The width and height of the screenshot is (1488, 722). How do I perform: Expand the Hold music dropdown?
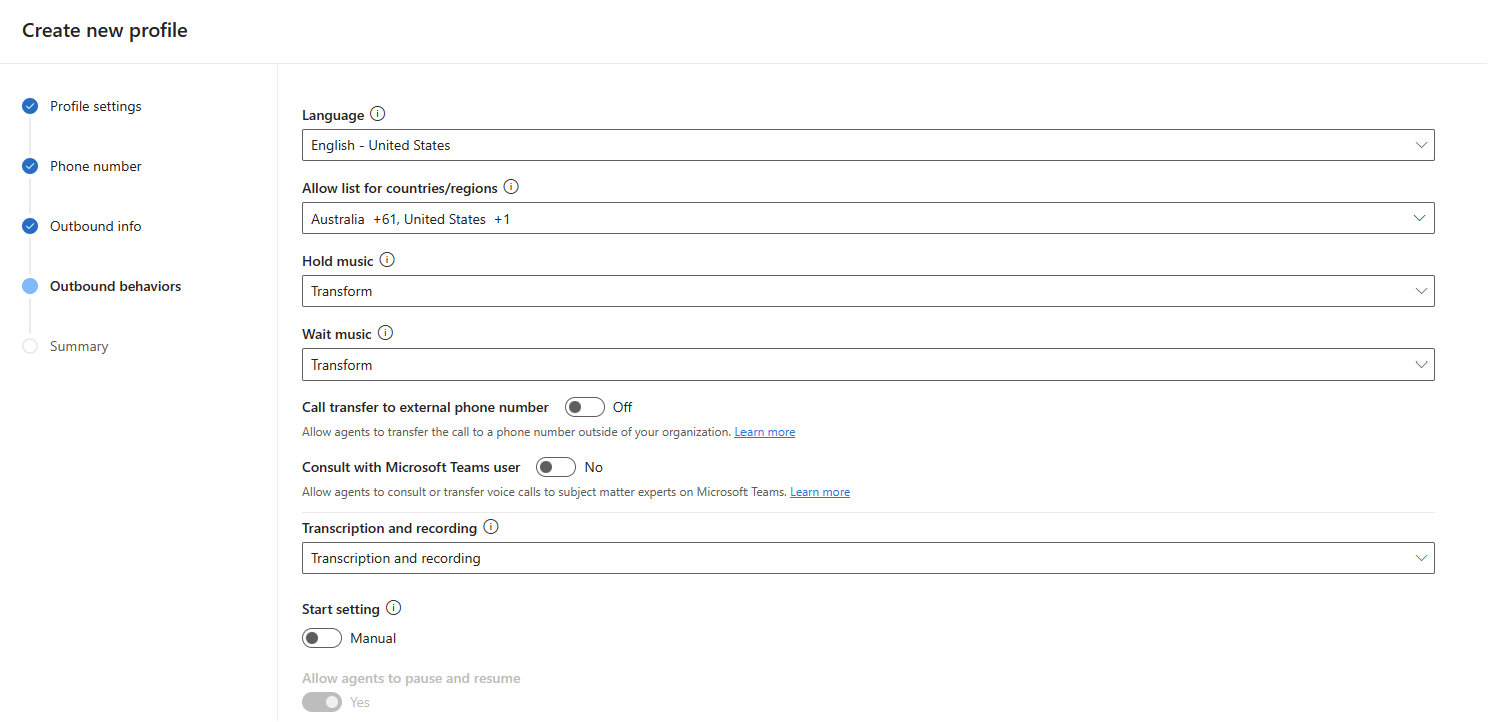867,291
